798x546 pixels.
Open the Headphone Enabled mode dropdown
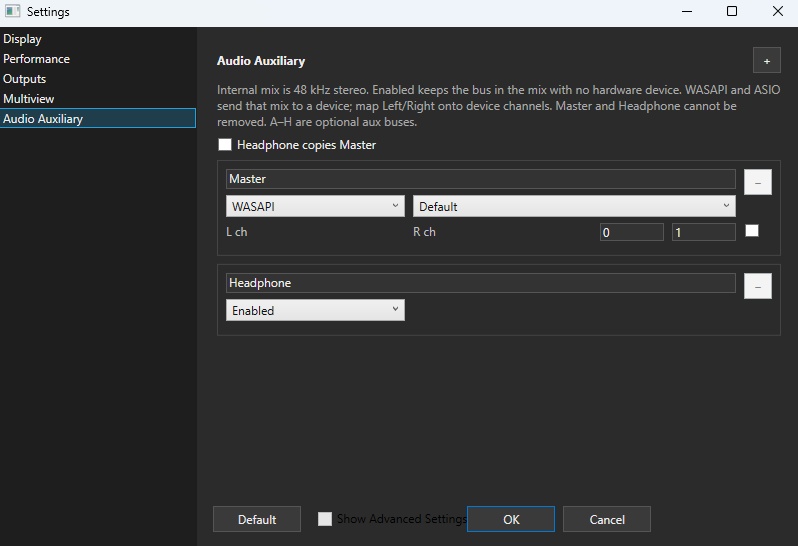click(315, 310)
